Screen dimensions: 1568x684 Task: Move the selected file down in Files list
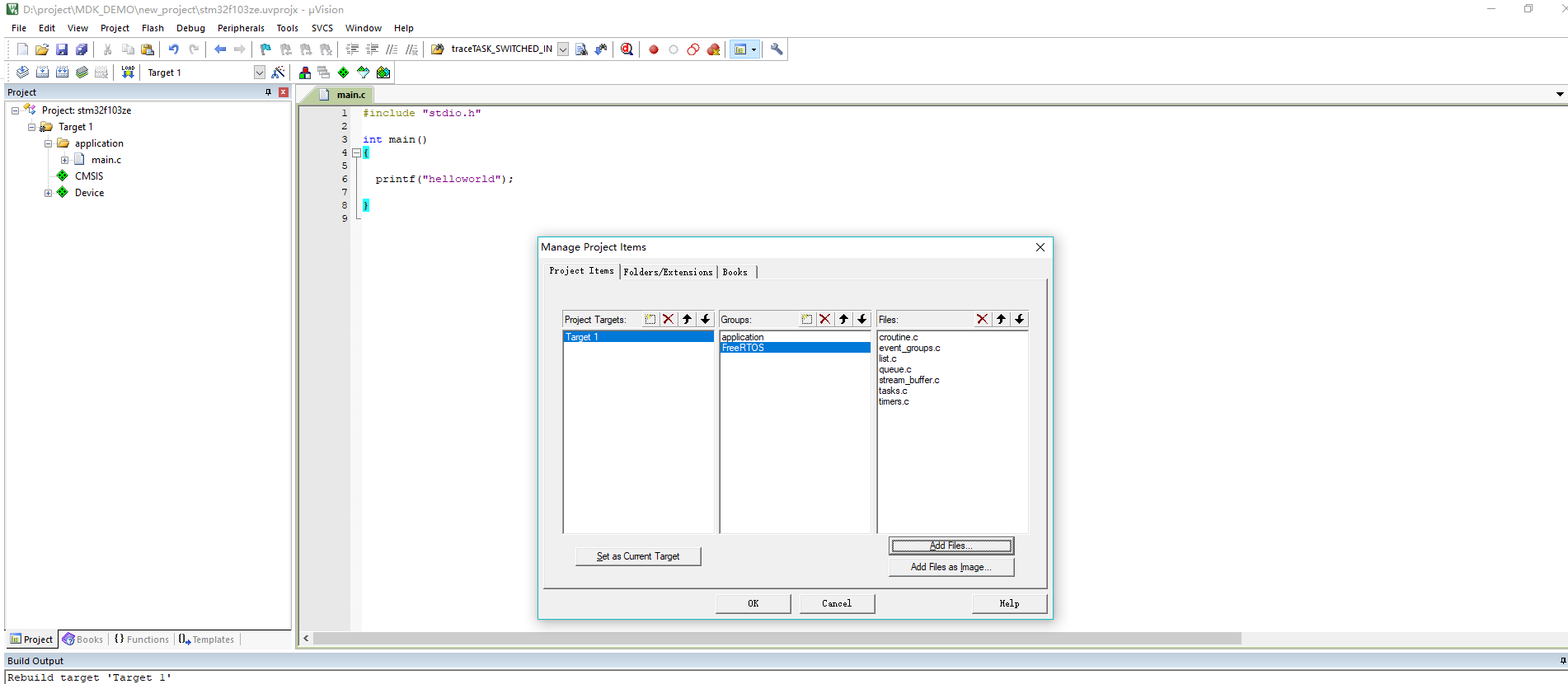click(1019, 319)
